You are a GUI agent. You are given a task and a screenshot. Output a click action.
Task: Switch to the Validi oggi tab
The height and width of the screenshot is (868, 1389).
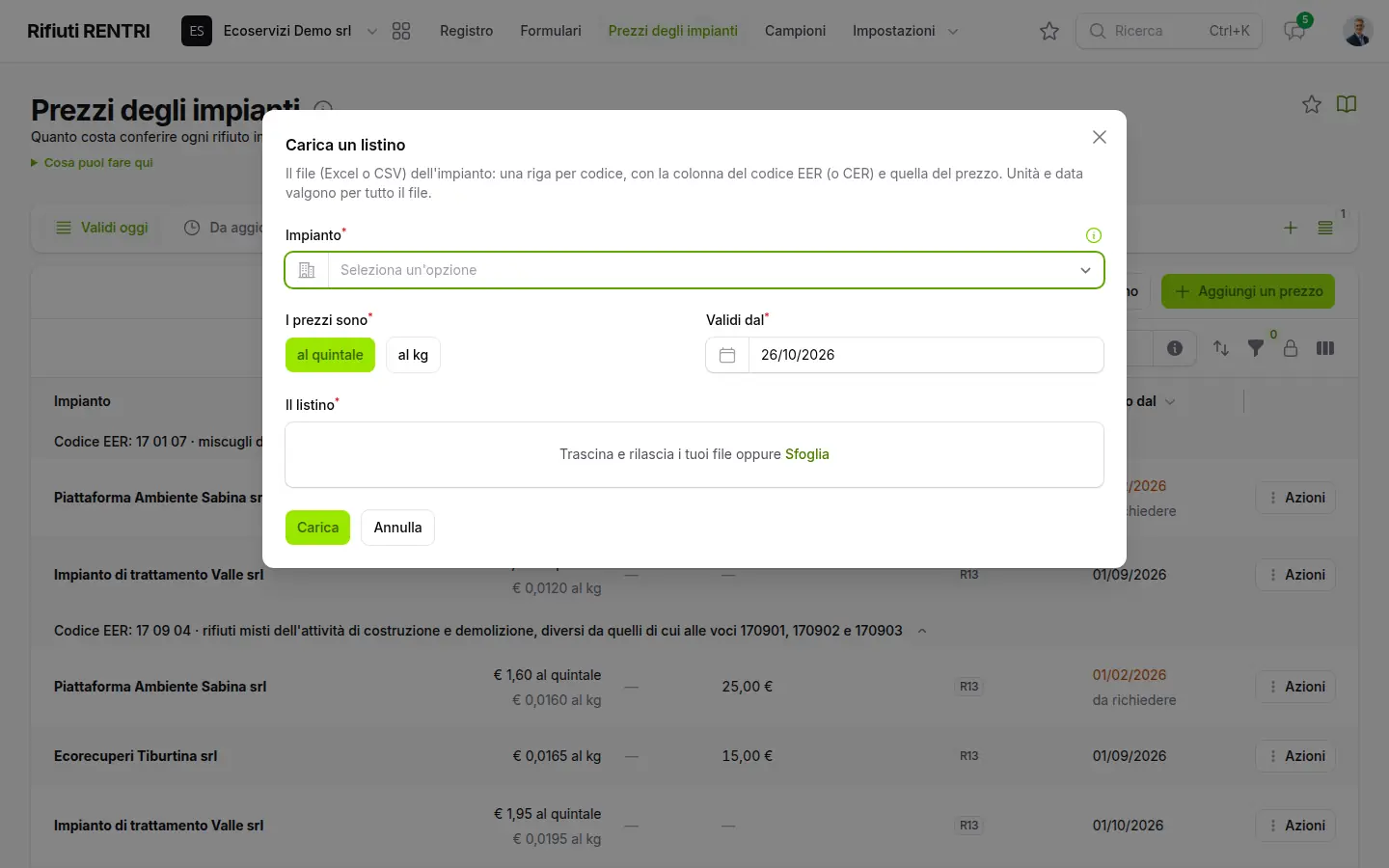[102, 228]
